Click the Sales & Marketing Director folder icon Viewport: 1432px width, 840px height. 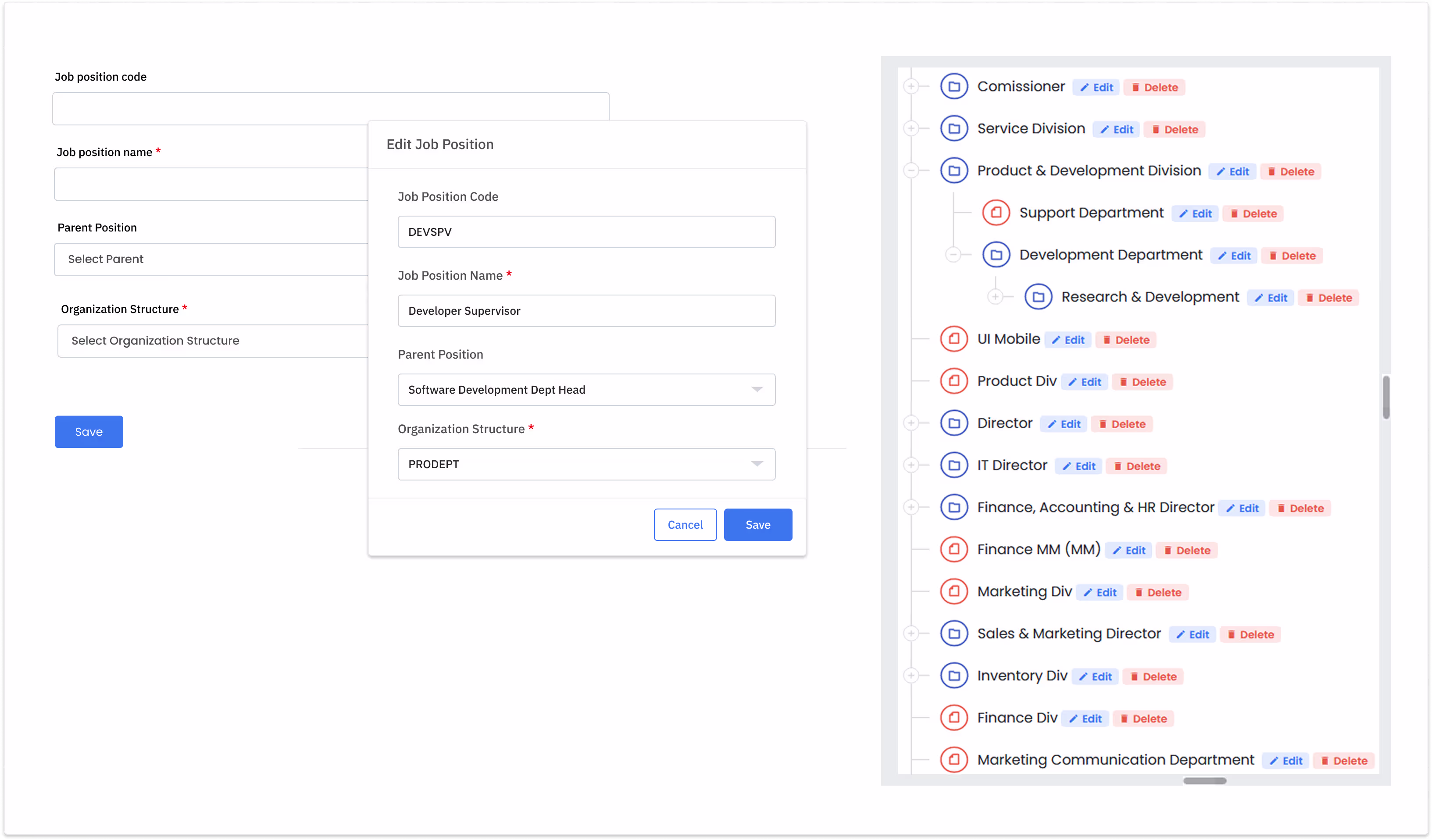[954, 633]
